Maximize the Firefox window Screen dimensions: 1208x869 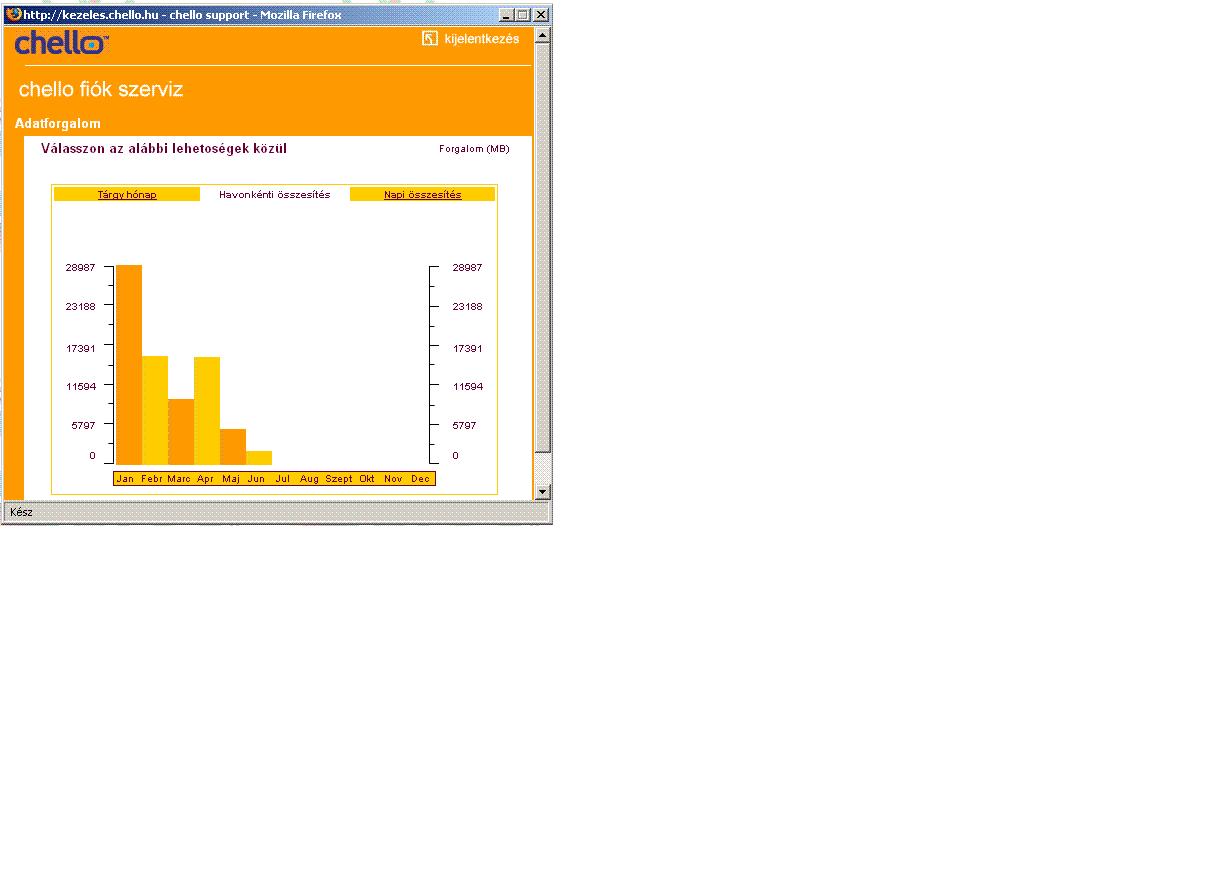tap(523, 15)
